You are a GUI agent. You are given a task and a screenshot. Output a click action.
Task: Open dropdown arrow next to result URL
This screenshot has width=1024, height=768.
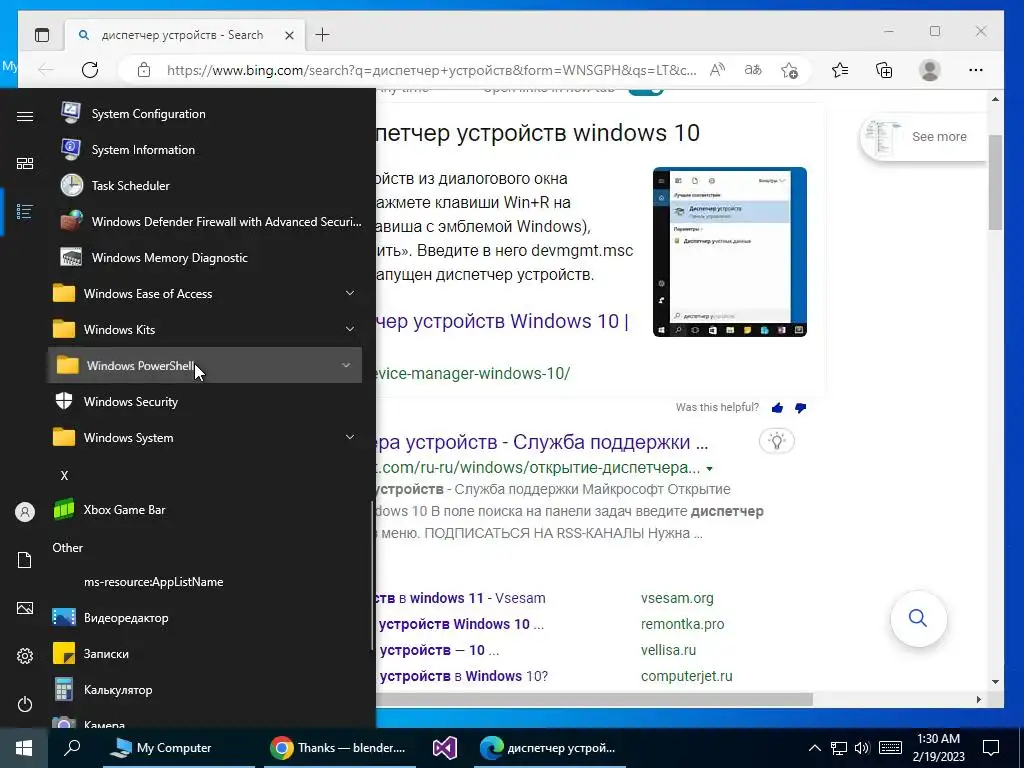709,469
